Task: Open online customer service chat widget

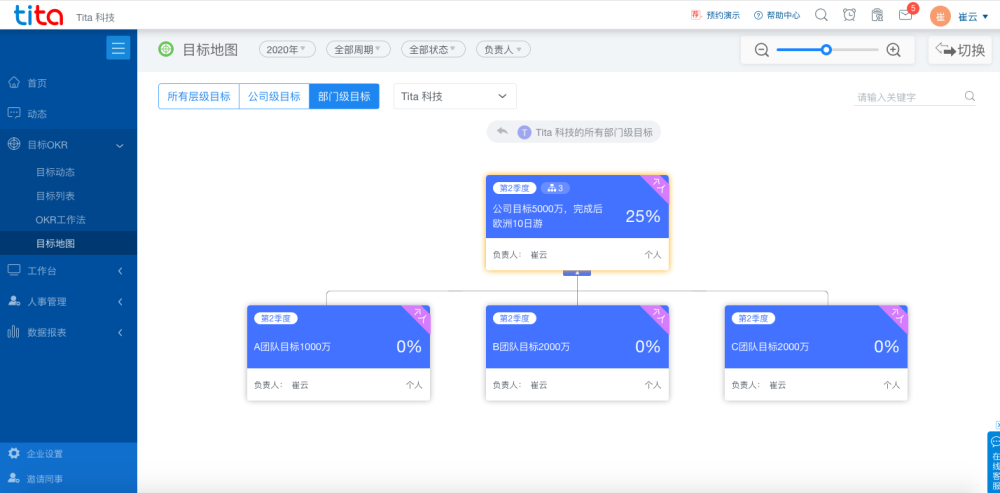Action: (x=994, y=462)
